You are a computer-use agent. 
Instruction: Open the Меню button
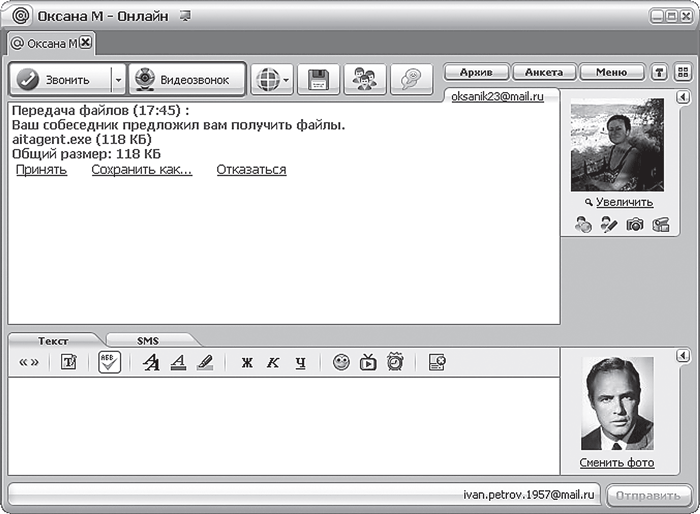click(x=611, y=72)
